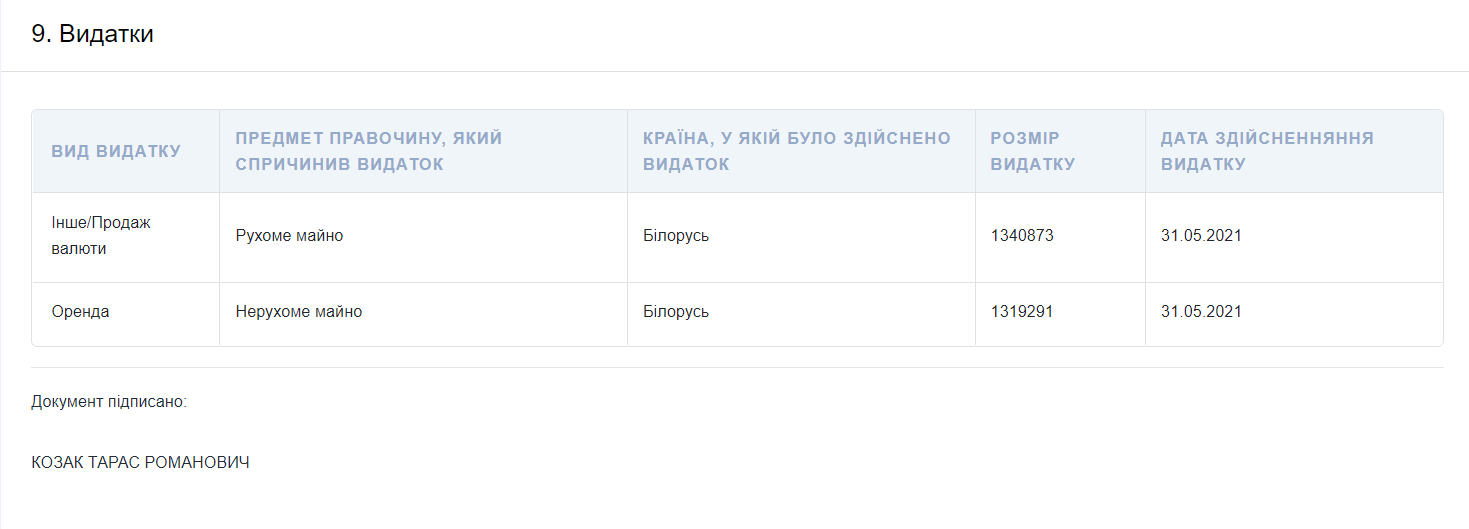The image size is (1469, 529).
Task: Click the amount 1319291
Action: 1022,312
